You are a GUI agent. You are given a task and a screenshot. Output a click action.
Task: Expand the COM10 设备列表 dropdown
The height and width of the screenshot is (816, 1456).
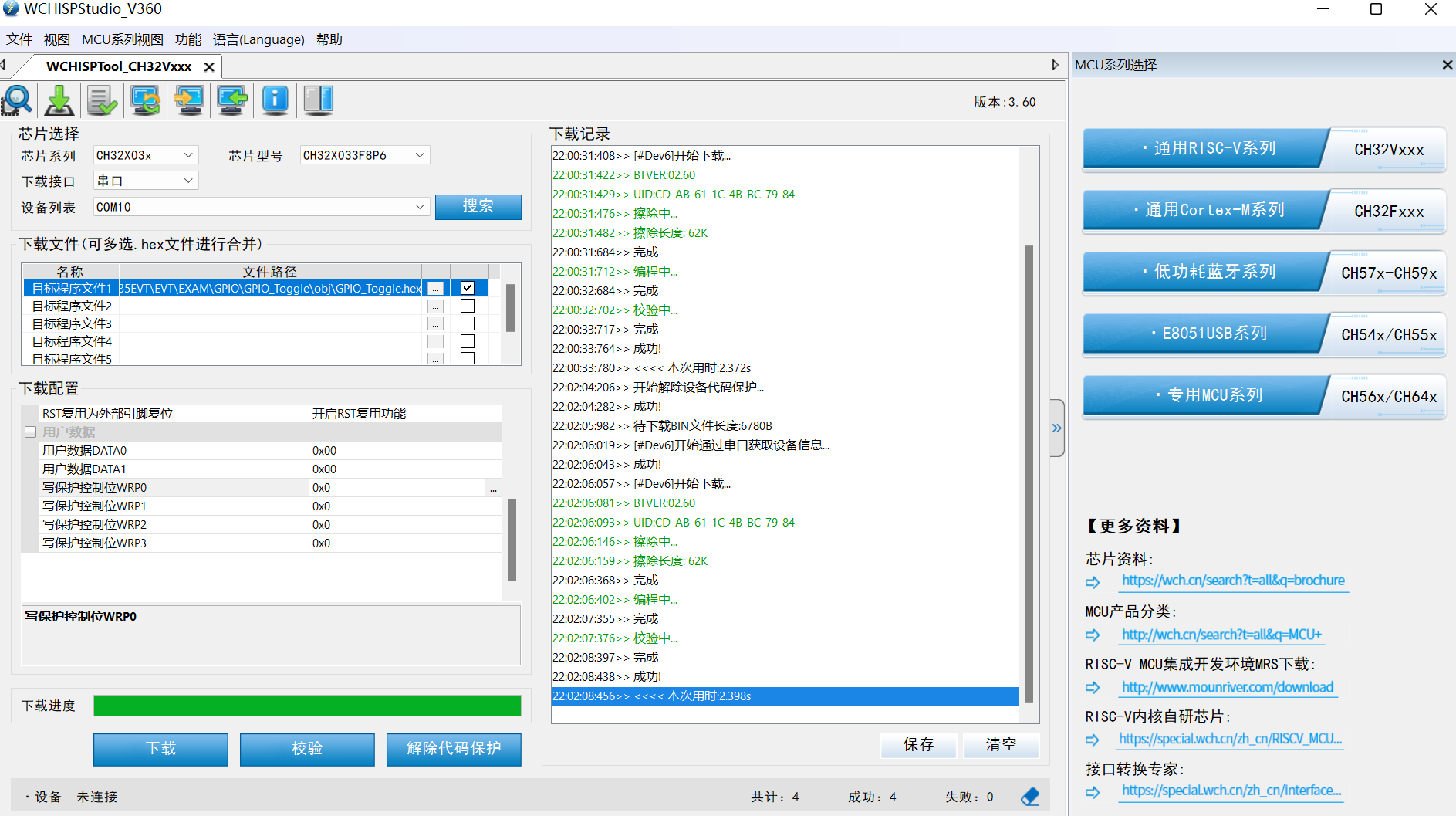pyautogui.click(x=421, y=206)
